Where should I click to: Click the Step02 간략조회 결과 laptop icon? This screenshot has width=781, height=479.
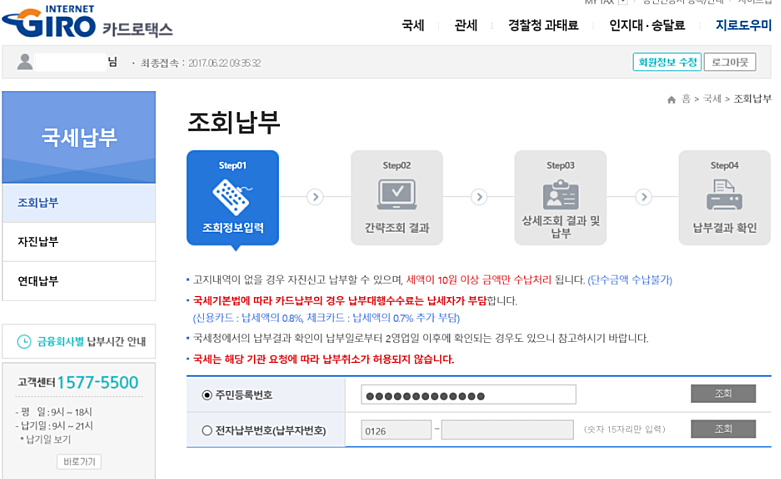point(397,195)
